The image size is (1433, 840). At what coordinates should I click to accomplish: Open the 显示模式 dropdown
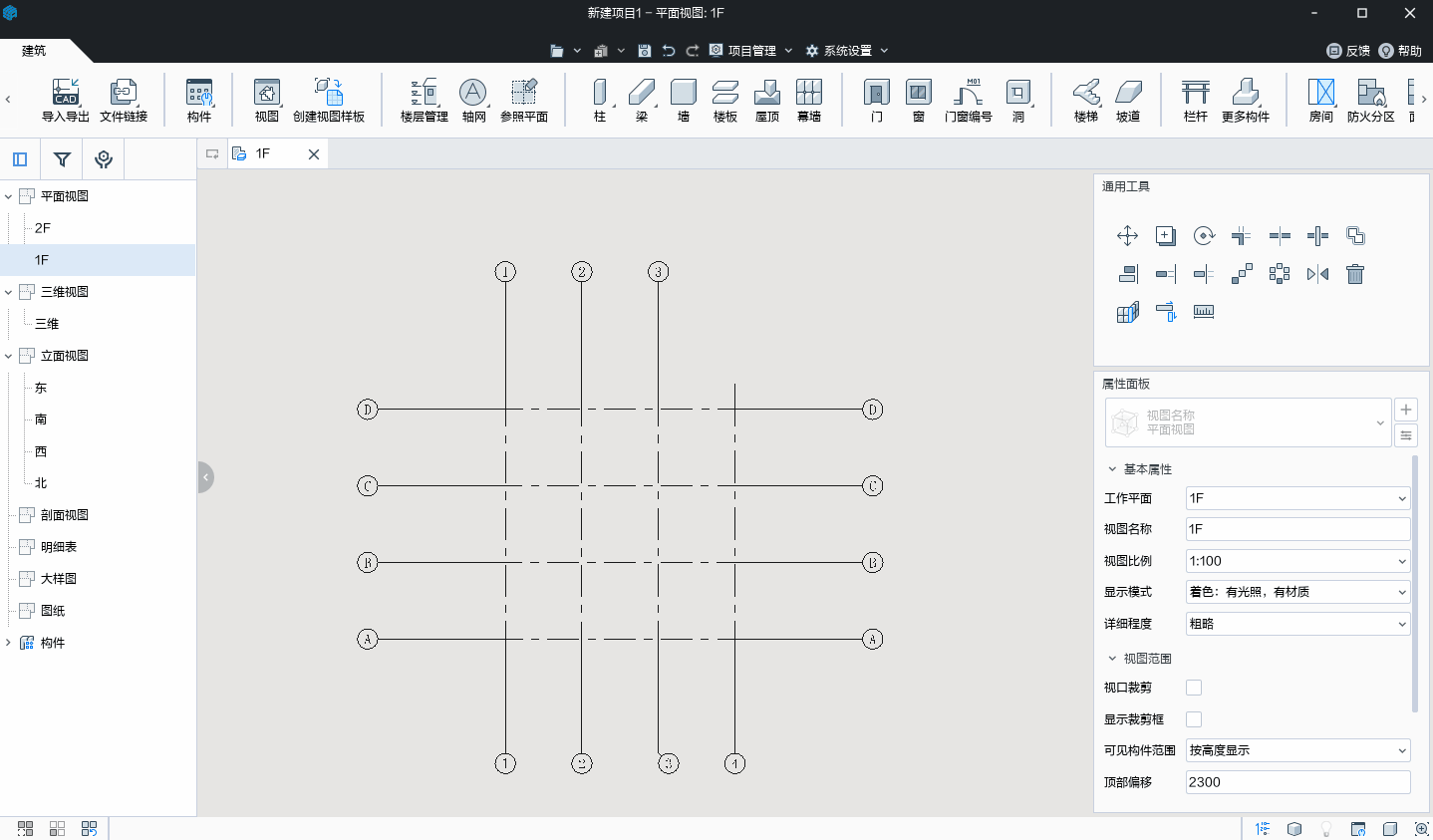1297,592
